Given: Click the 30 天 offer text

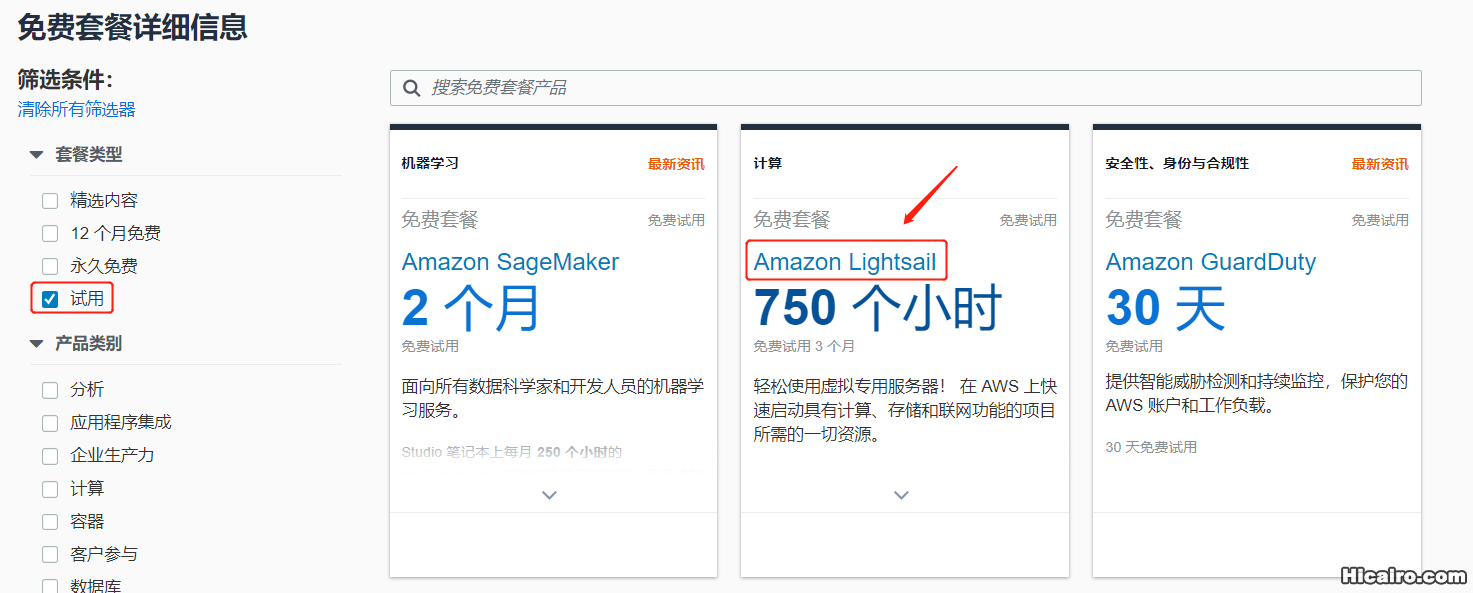Looking at the screenshot, I should click(1165, 308).
